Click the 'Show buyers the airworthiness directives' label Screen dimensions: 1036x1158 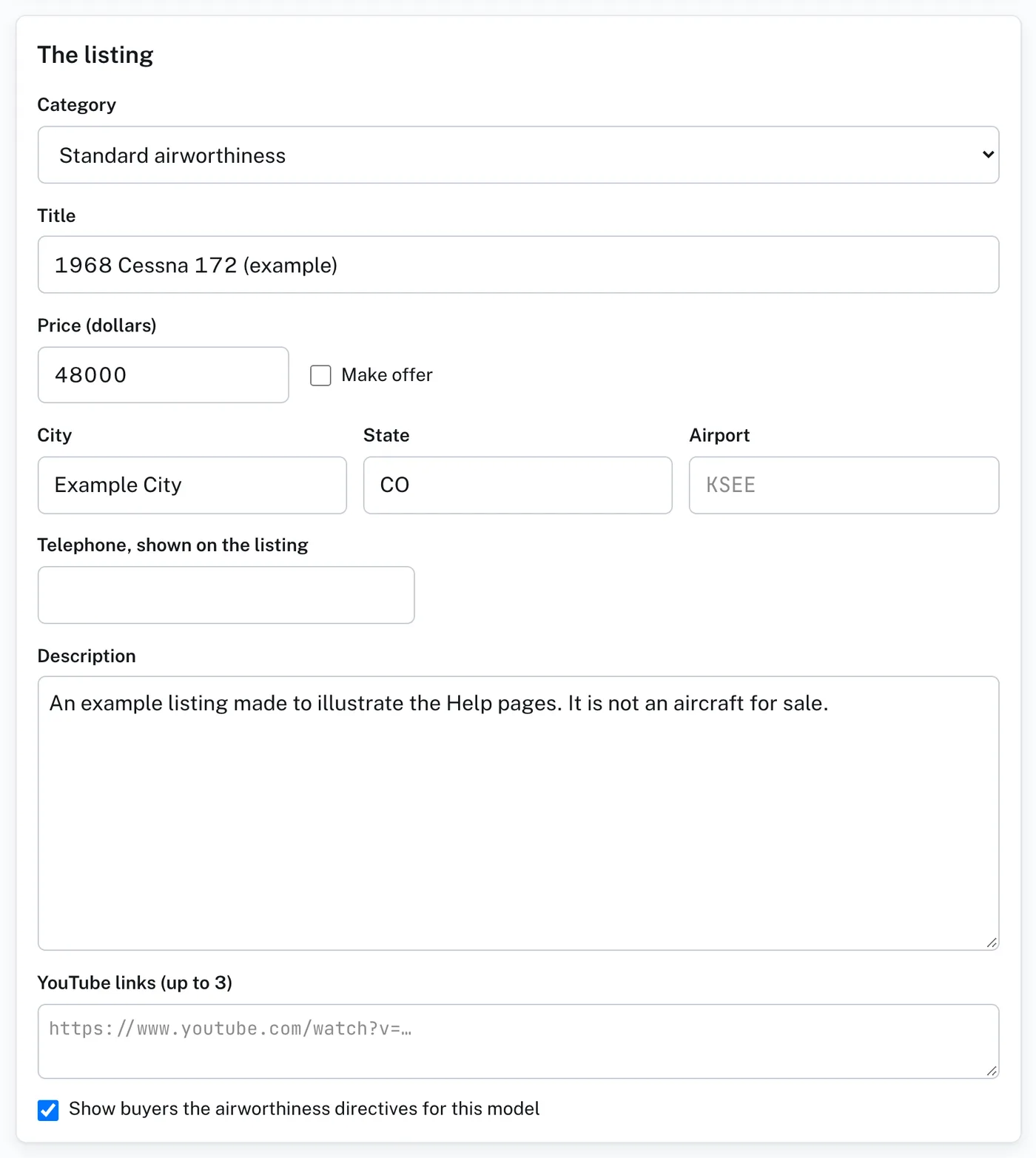[304, 1109]
